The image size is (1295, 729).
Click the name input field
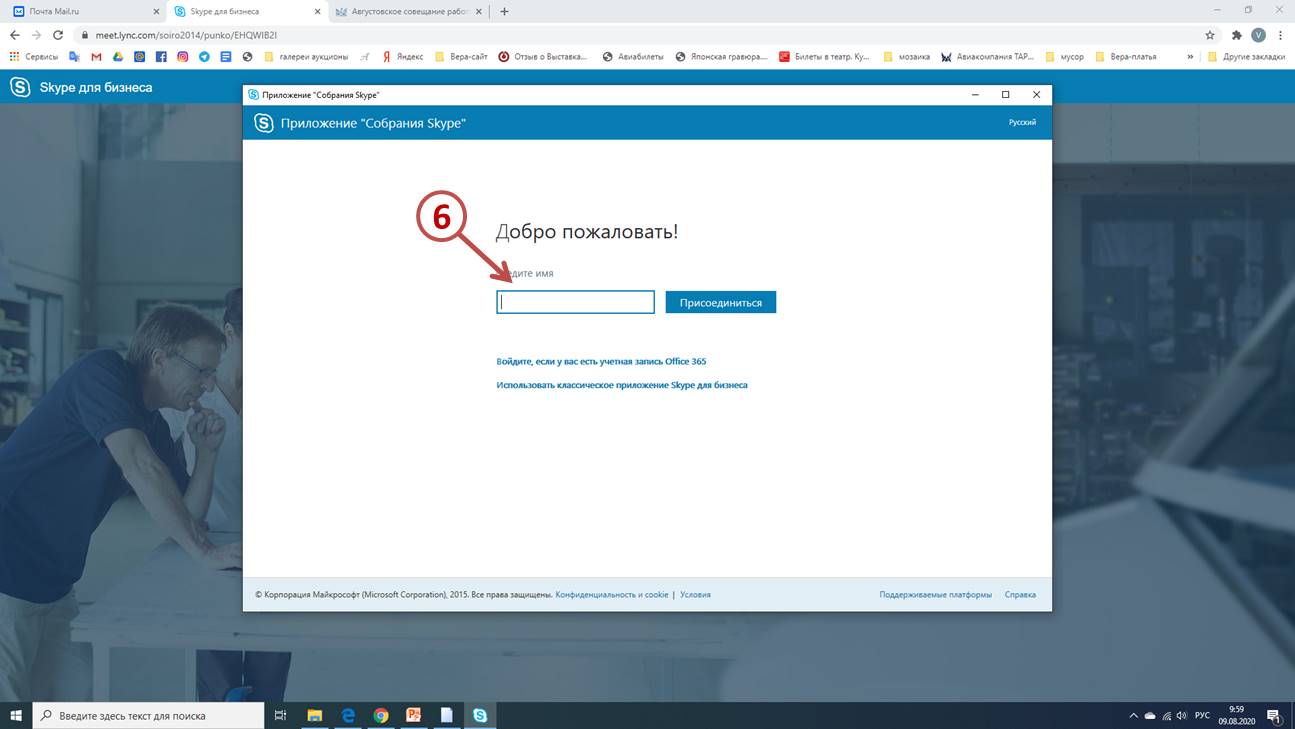575,302
